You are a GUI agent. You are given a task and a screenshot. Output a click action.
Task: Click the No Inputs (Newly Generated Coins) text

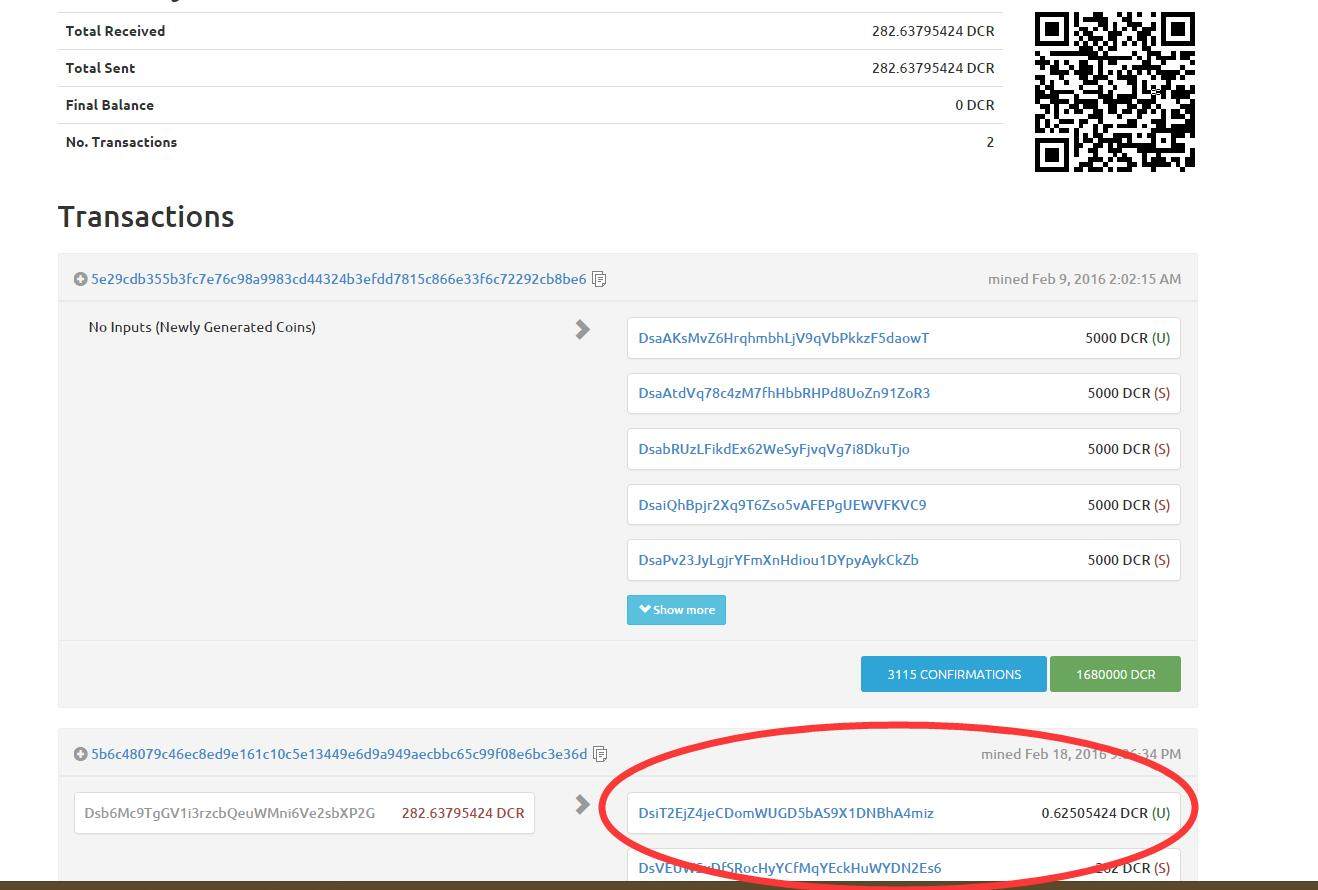[202, 327]
